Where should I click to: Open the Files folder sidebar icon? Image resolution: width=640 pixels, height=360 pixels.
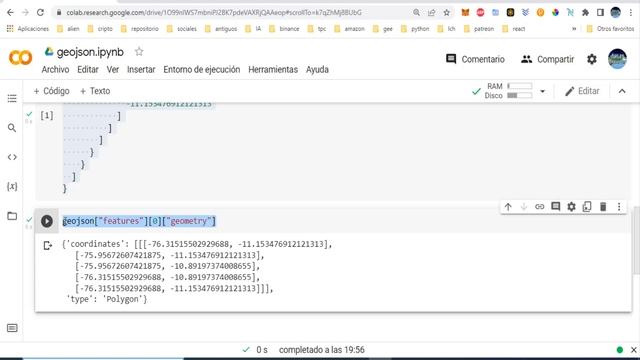point(12,216)
